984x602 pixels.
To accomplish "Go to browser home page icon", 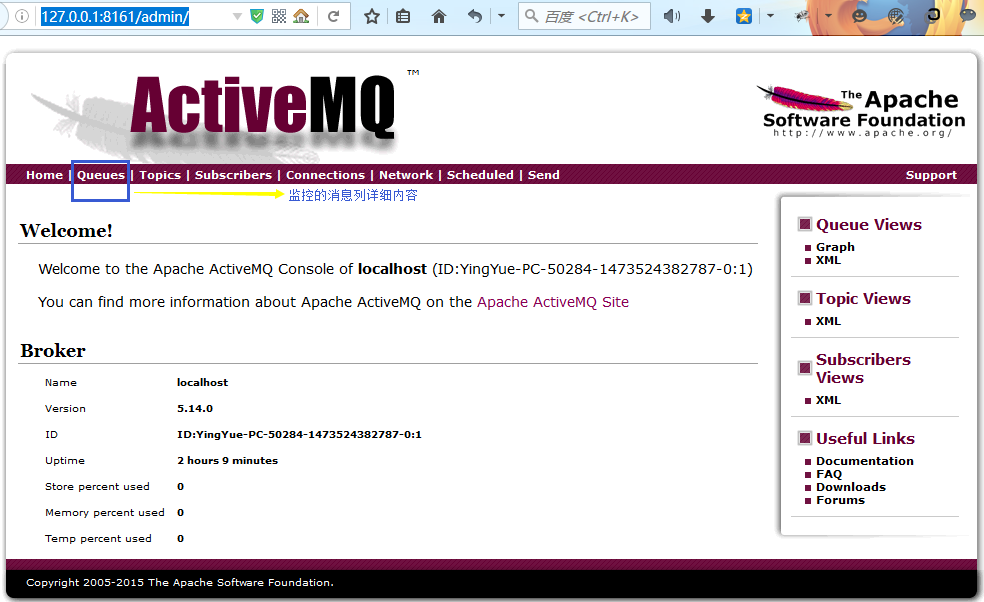I will click(x=439, y=16).
